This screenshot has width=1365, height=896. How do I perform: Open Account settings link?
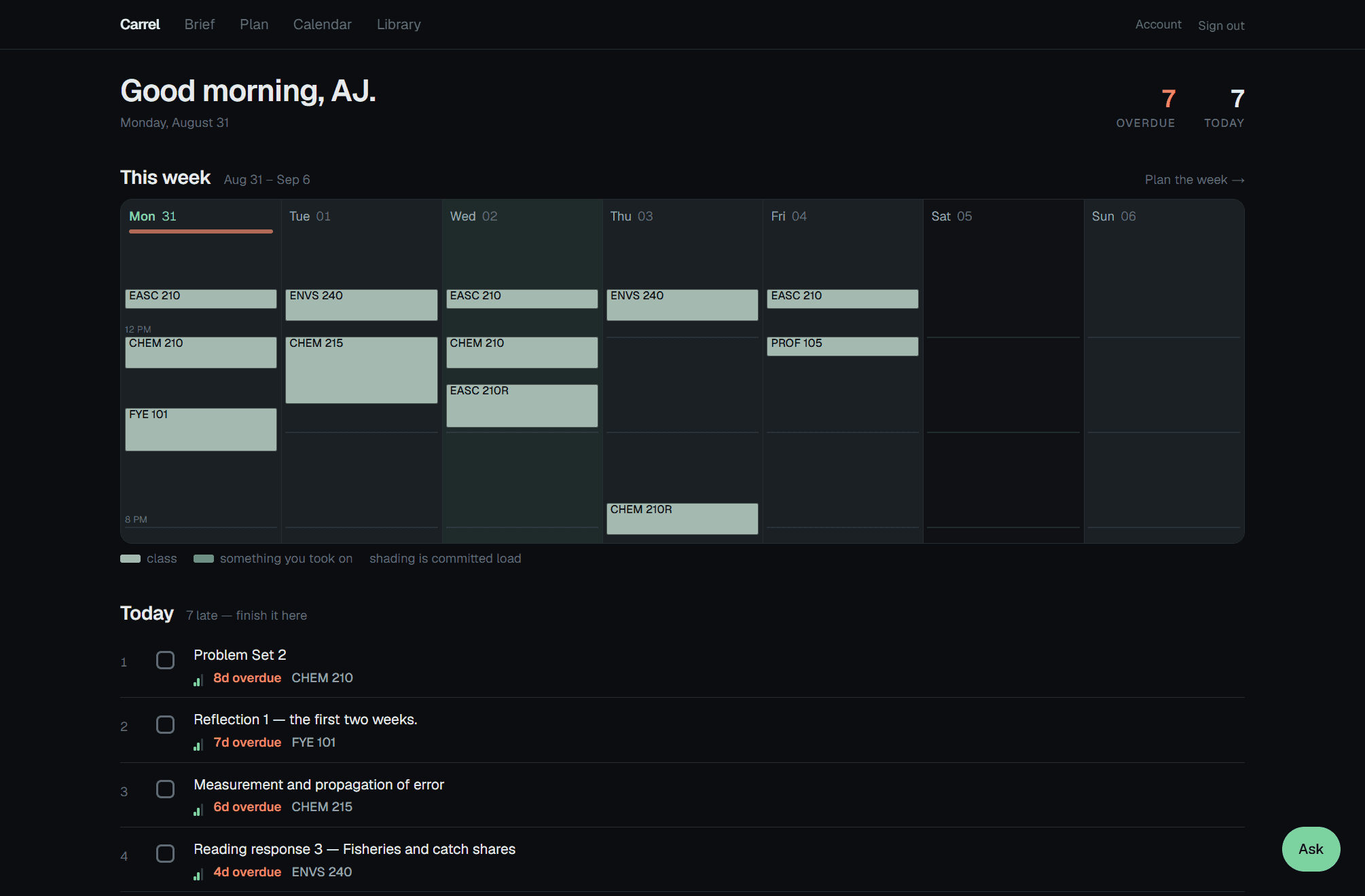coord(1158,24)
